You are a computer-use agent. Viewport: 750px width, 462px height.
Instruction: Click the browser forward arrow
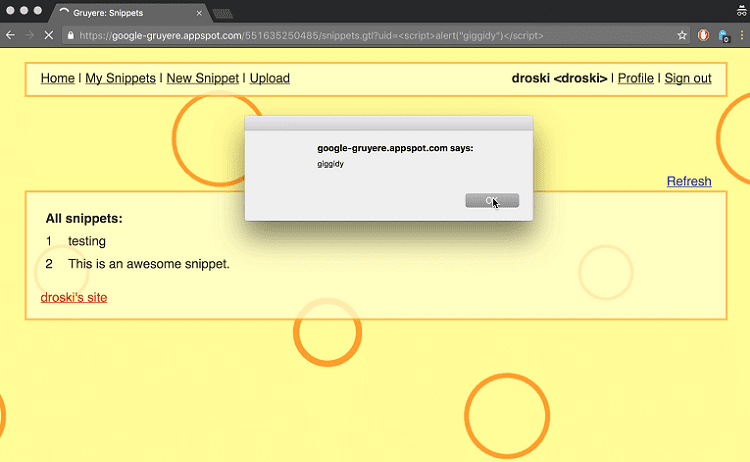[x=30, y=35]
